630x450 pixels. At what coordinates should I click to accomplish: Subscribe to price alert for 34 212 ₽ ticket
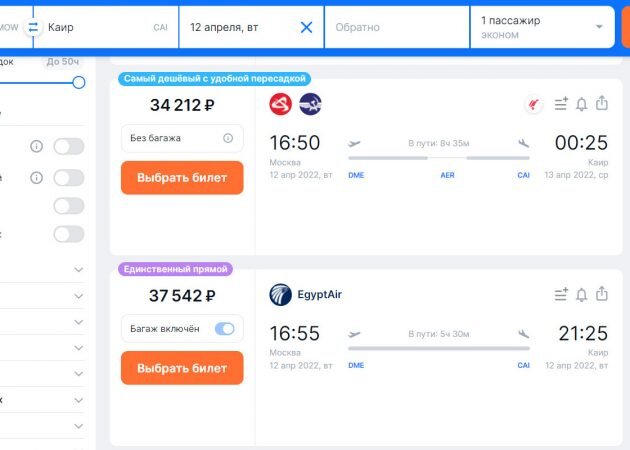pos(581,104)
